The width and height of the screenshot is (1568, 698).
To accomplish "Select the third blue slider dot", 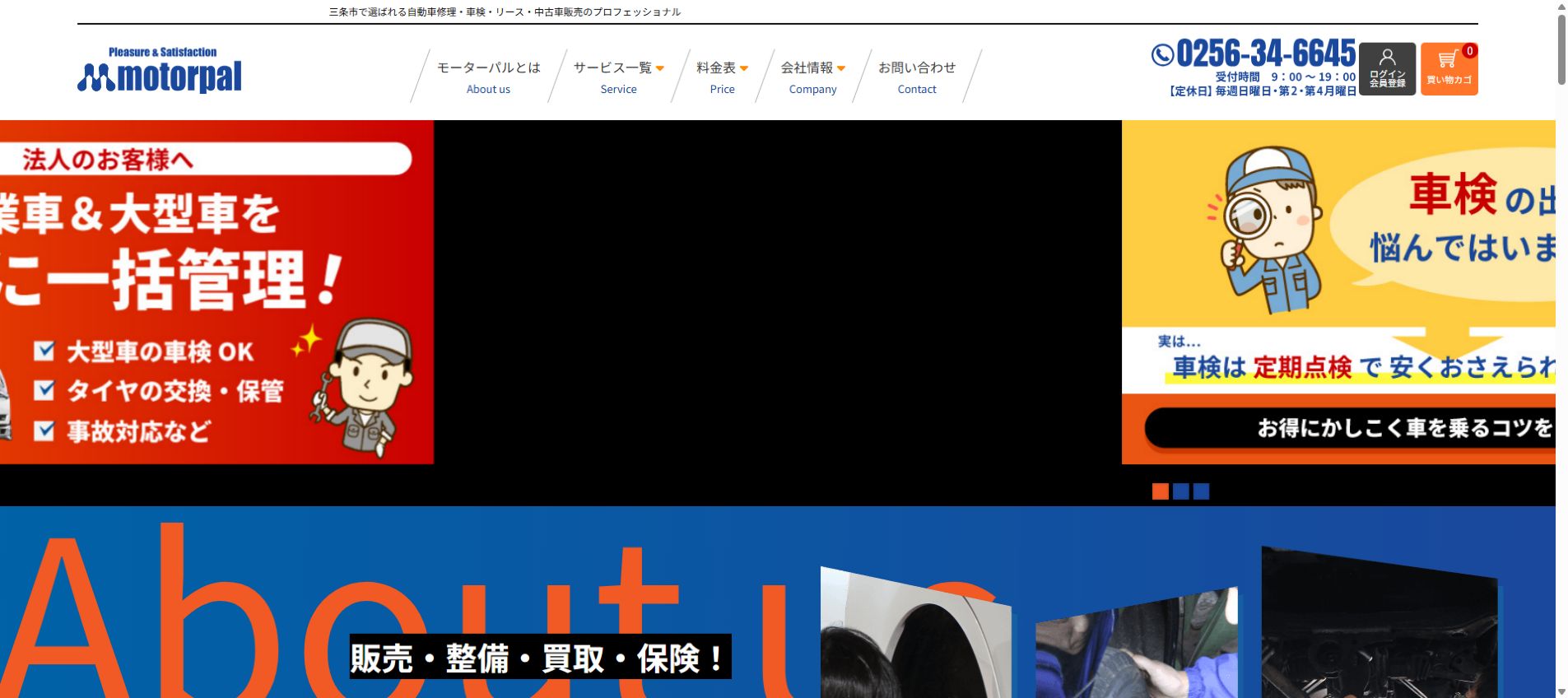I will pyautogui.click(x=1202, y=491).
